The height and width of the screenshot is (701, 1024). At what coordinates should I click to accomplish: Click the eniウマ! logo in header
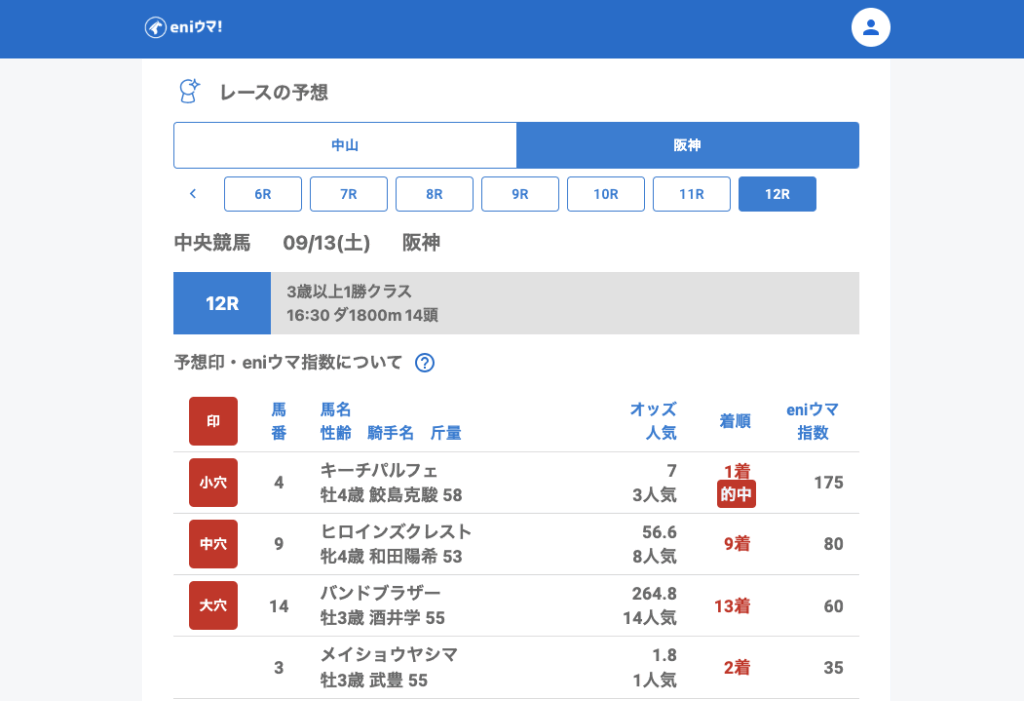click(183, 28)
